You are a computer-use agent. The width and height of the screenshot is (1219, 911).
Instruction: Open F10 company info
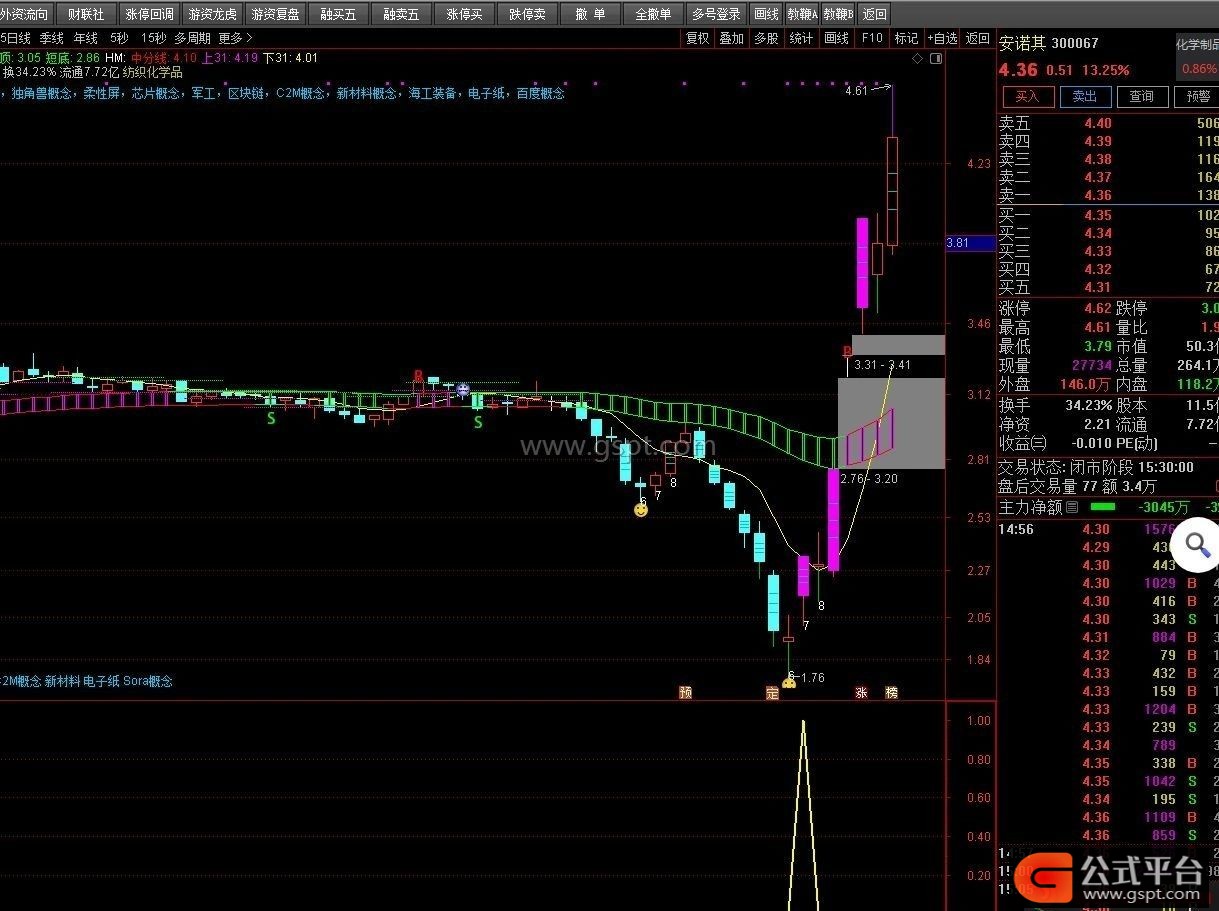[872, 38]
